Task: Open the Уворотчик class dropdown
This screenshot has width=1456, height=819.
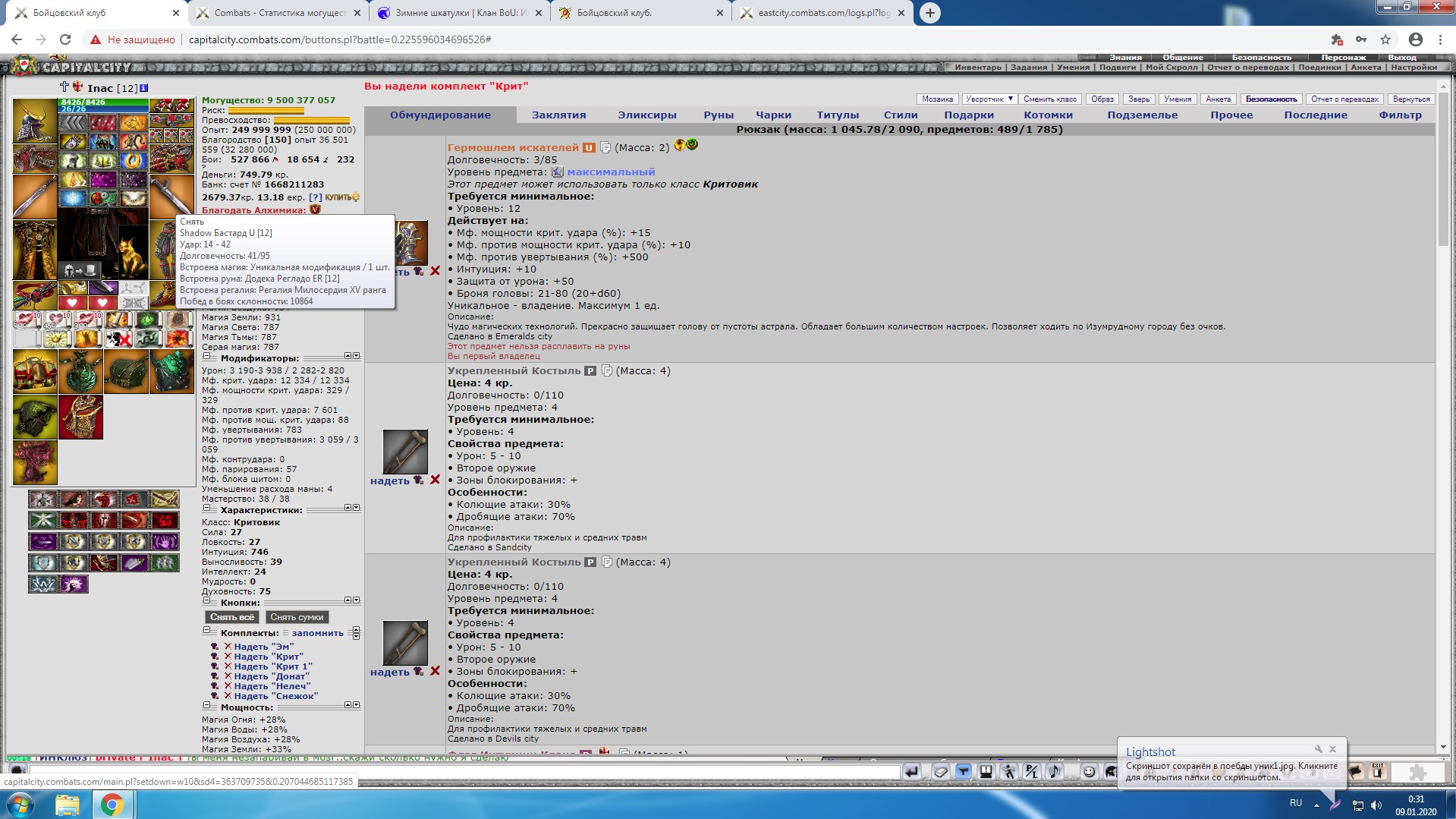Action: 989,99
